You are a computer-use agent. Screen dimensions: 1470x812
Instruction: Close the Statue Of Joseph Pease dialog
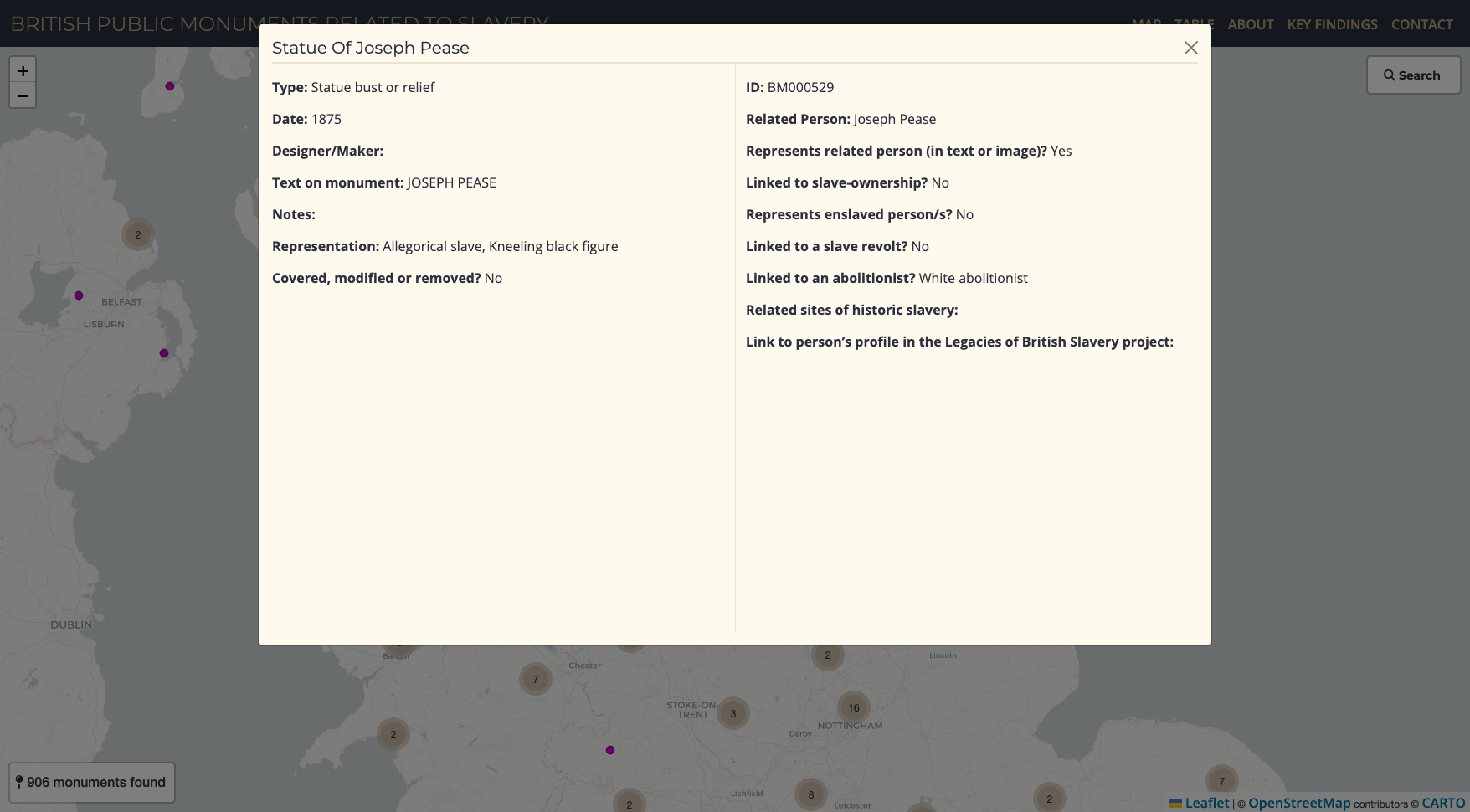point(1190,48)
